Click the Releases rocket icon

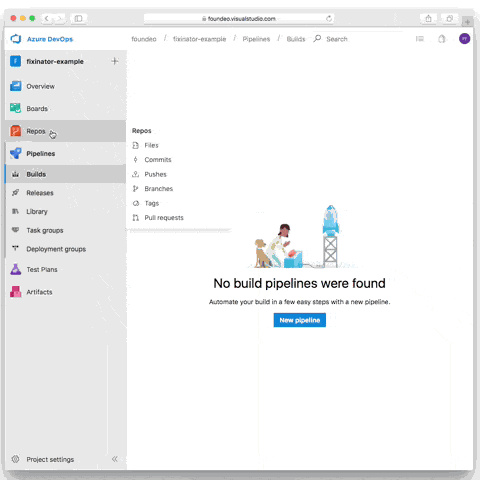click(x=15, y=193)
